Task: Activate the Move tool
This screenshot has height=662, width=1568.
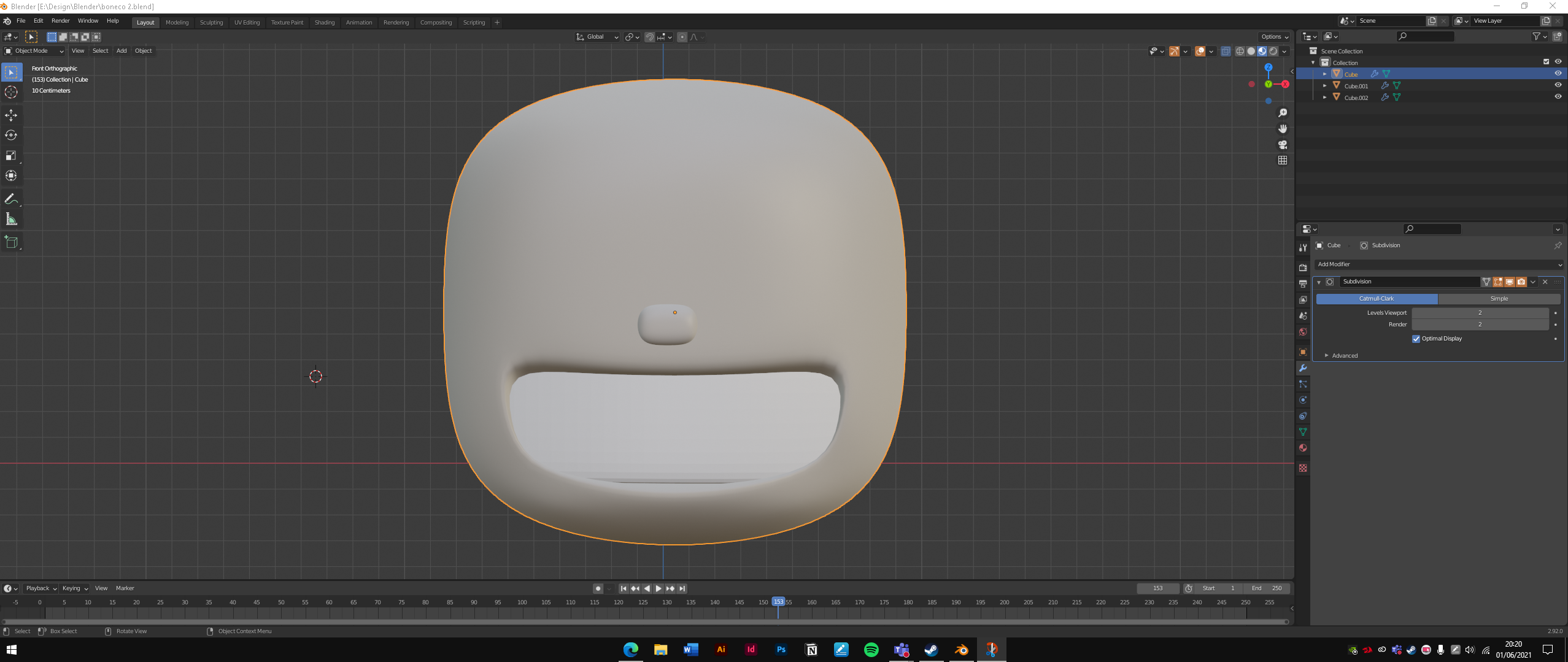Action: pyautogui.click(x=11, y=115)
